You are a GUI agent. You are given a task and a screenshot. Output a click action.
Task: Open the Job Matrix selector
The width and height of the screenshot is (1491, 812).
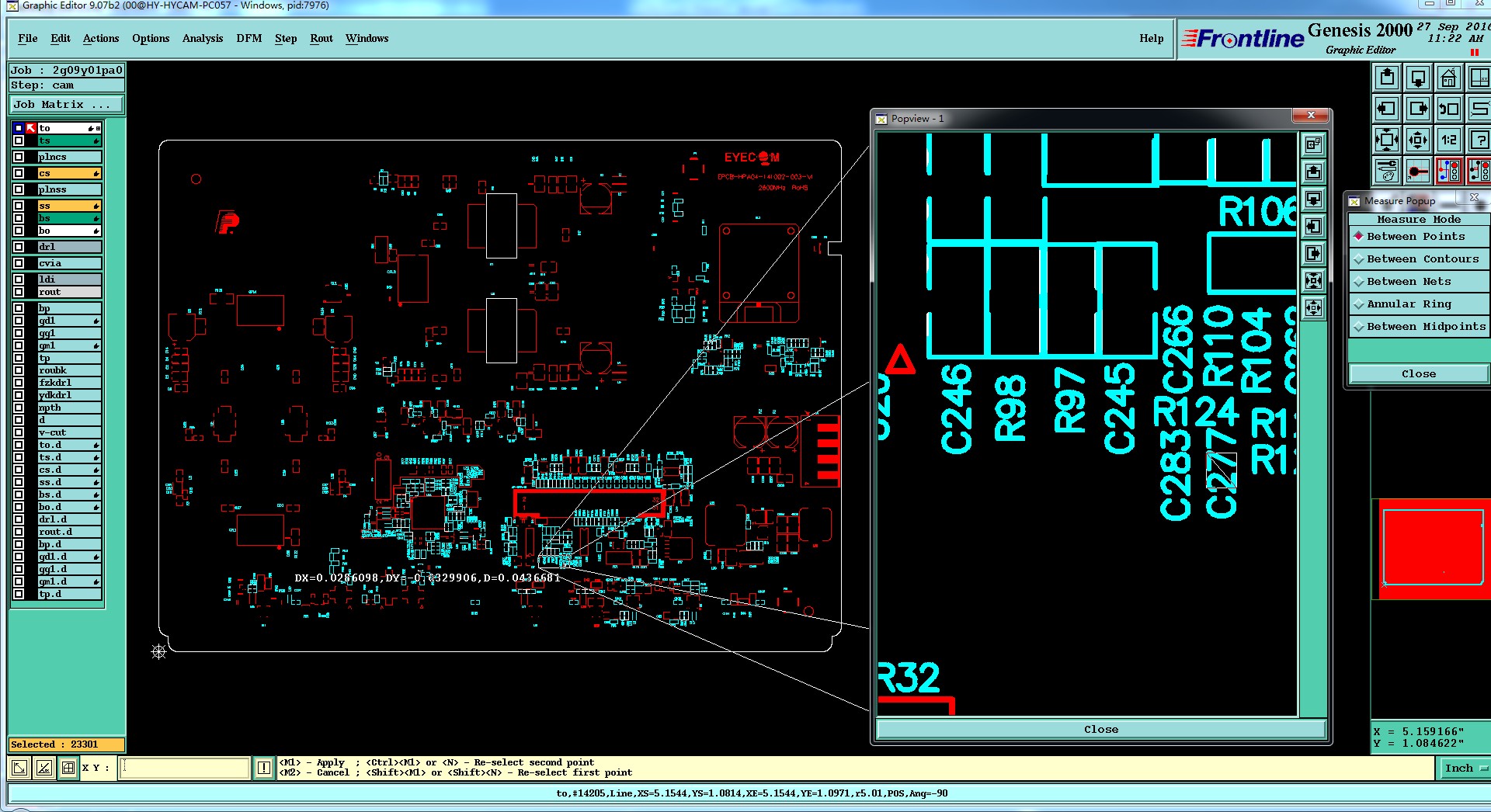pyautogui.click(x=66, y=104)
